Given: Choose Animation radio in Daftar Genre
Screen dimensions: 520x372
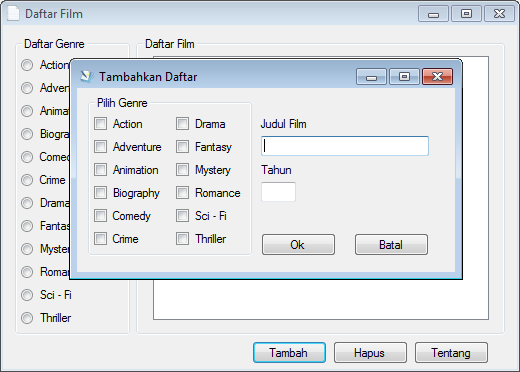Looking at the screenshot, I should pyautogui.click(x=27, y=111).
